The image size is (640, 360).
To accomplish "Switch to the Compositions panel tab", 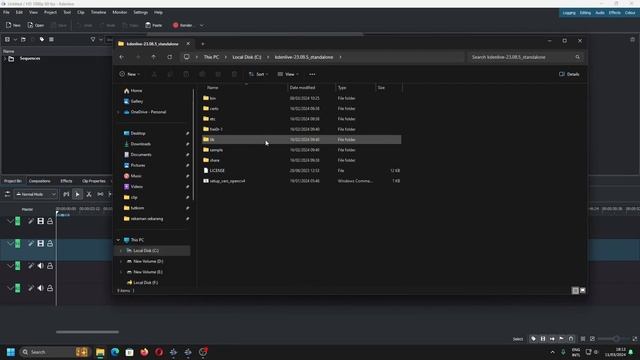I will pyautogui.click(x=40, y=181).
